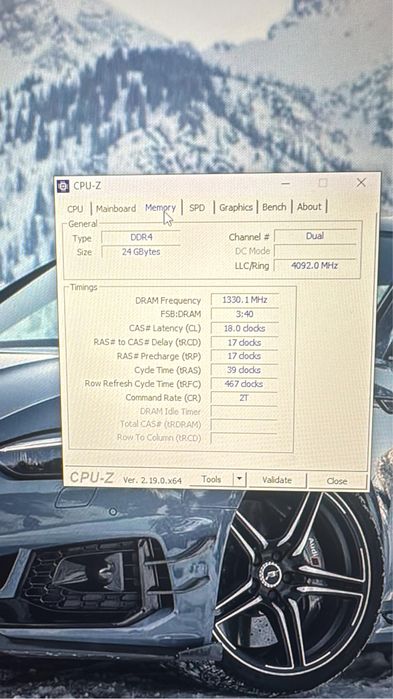This screenshot has width=393, height=699.
Task: Click the tRP 17 clocks value
Action: [245, 356]
